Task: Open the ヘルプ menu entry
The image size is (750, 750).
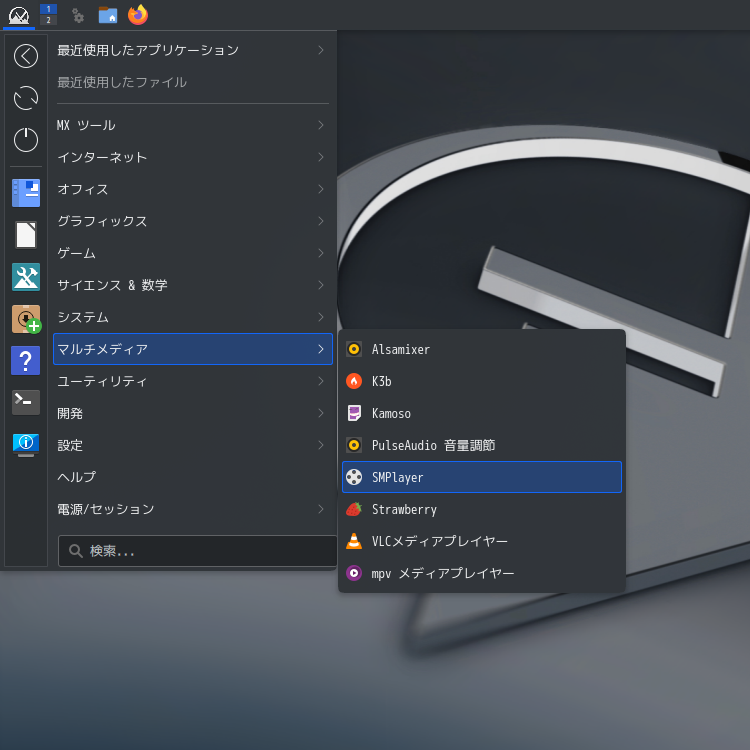Action: coord(193,477)
